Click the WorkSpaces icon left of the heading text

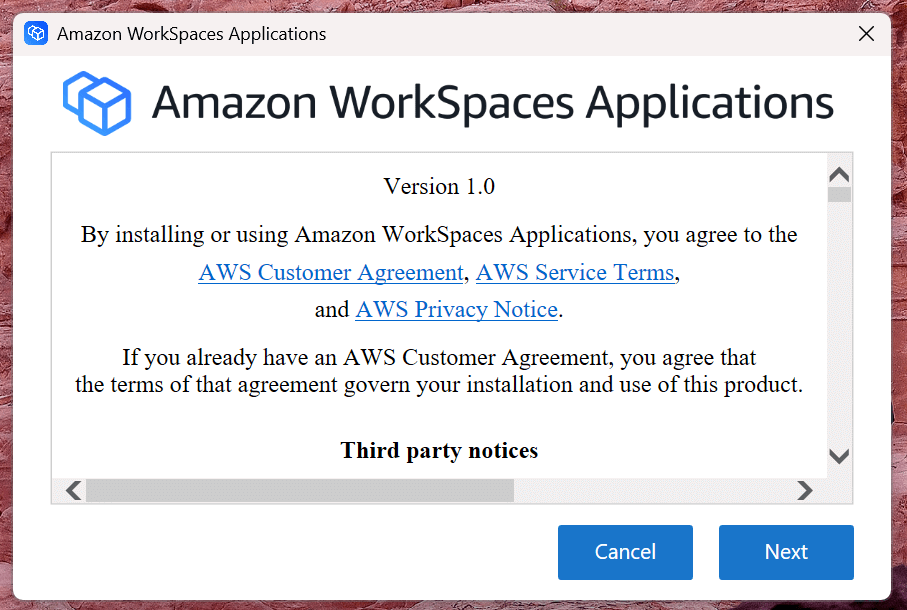tap(97, 102)
